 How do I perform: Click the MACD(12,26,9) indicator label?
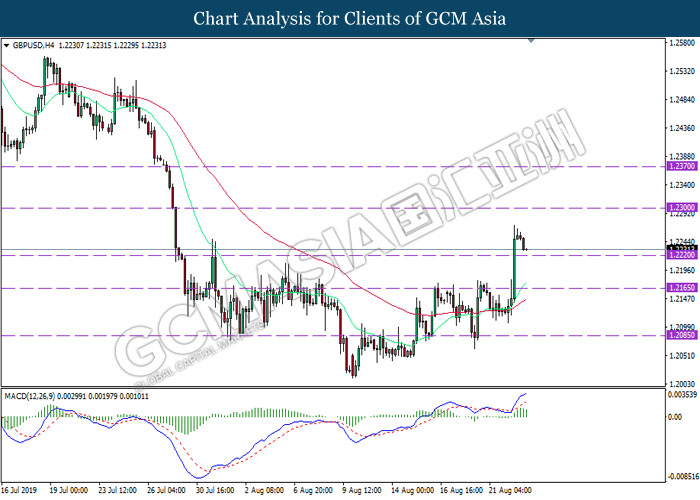pyautogui.click(x=76, y=396)
